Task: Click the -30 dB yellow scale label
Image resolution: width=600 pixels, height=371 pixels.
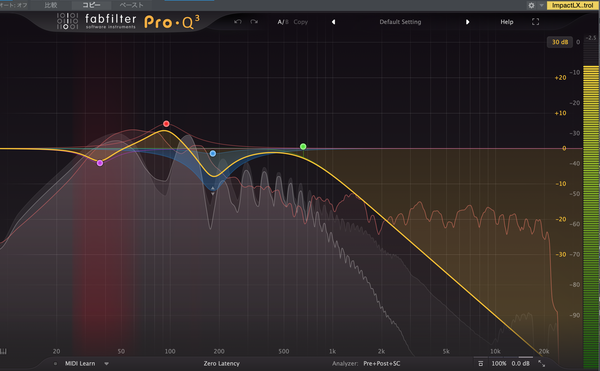Action: [x=561, y=254]
